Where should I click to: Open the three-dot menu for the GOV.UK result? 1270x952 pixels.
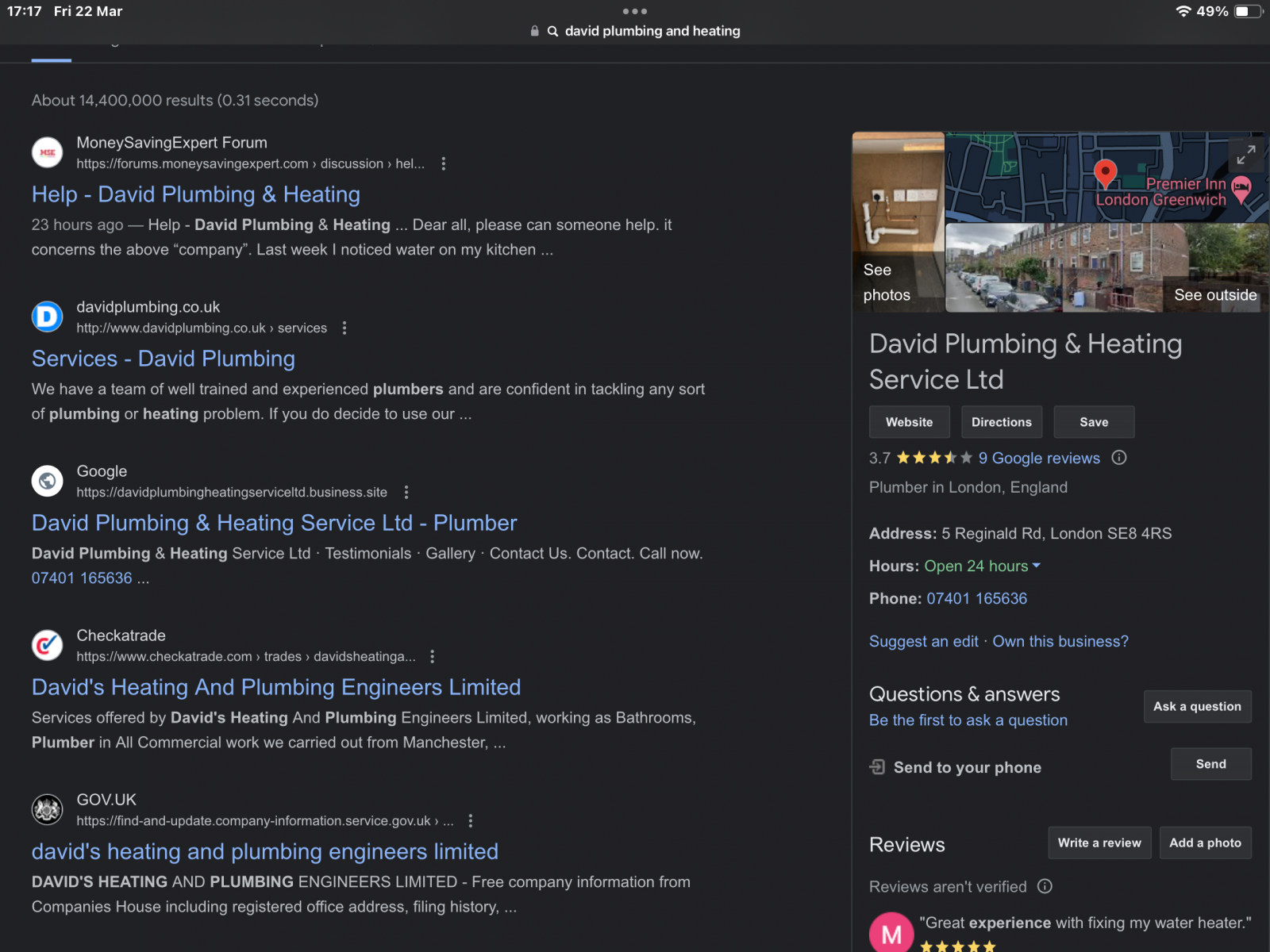point(470,820)
